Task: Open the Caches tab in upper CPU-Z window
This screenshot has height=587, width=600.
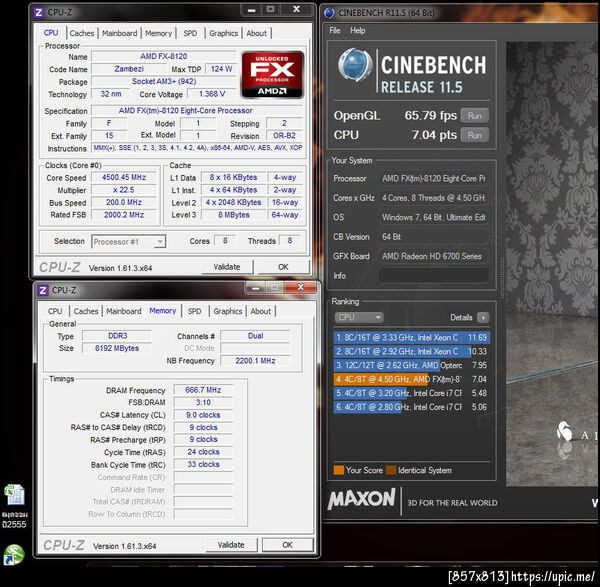Action: coord(82,33)
